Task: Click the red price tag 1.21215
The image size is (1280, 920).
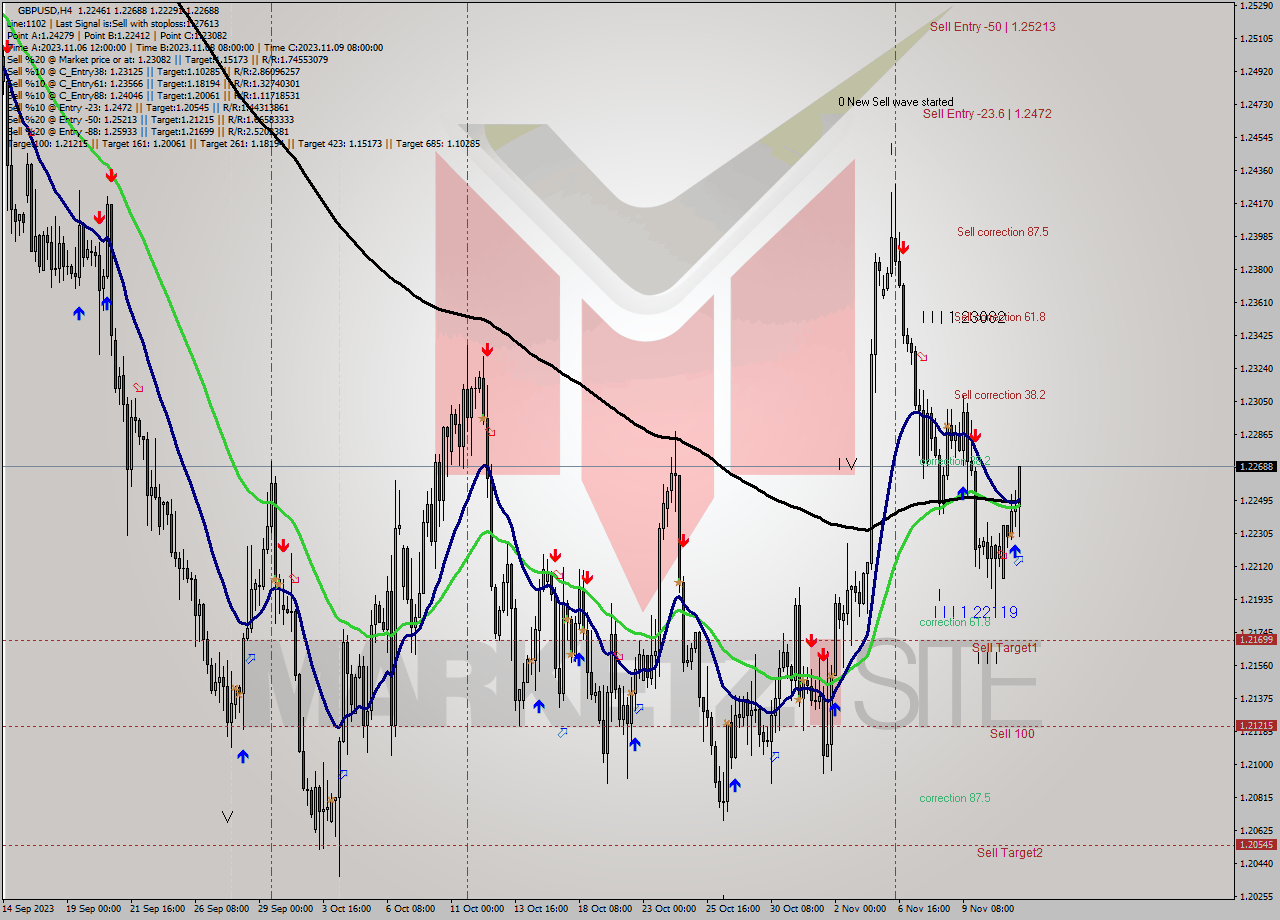Action: click(1256, 726)
